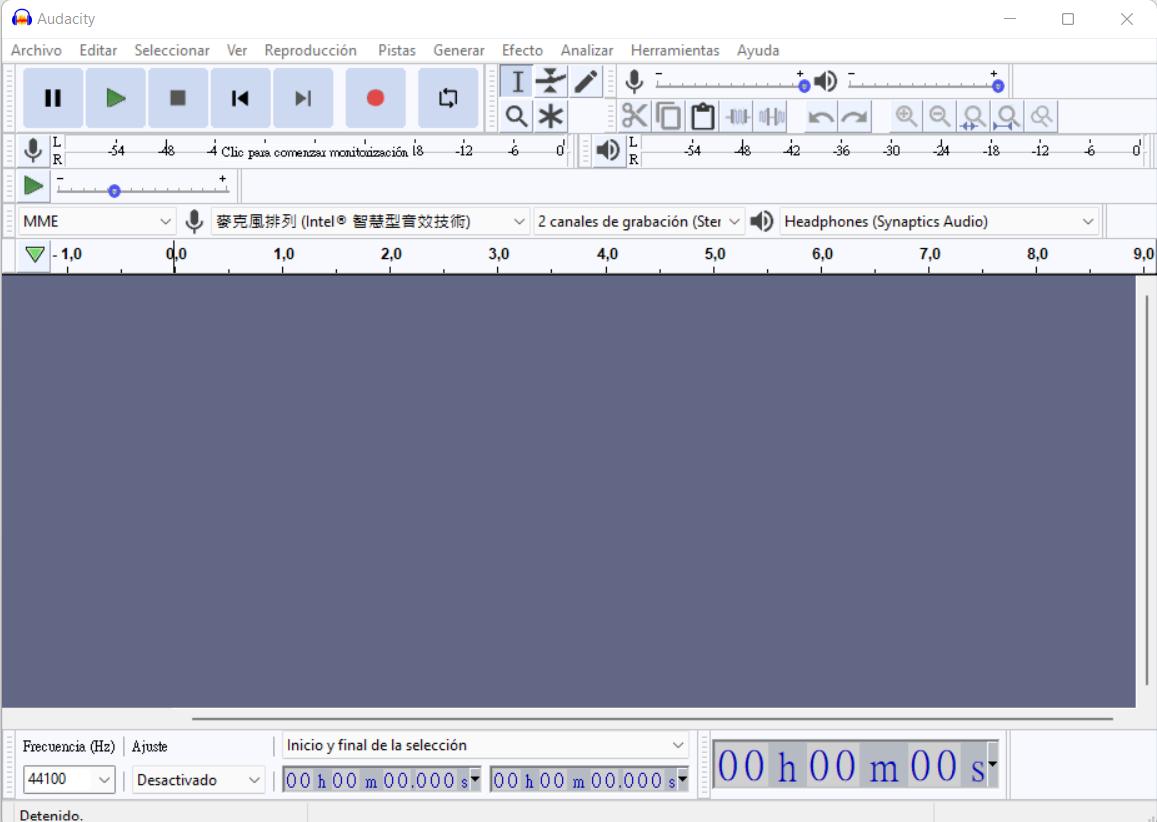This screenshot has height=822, width=1157.
Task: Open the Analizar menu
Action: tap(587, 50)
